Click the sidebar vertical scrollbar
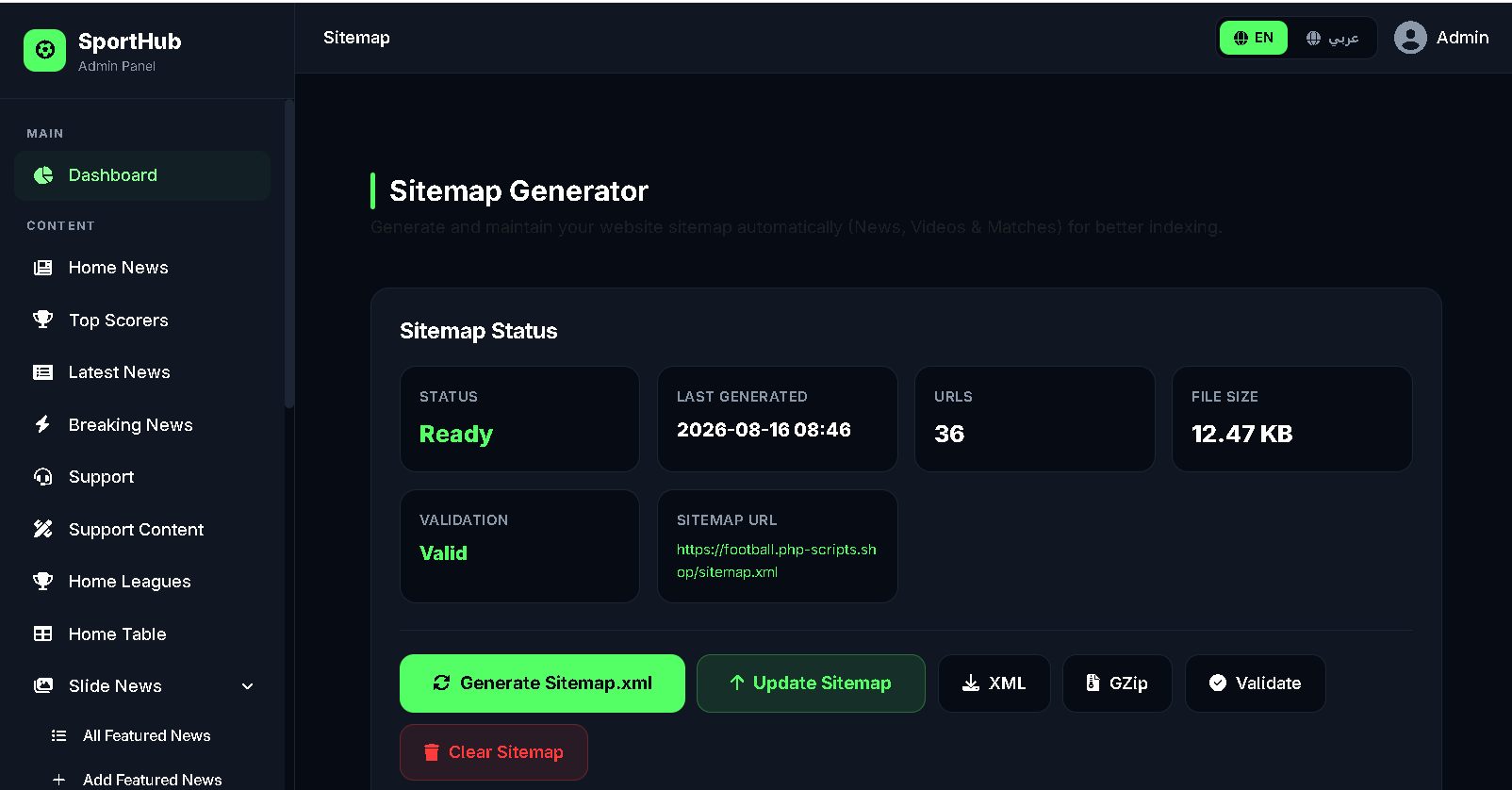This screenshot has width=1512, height=790. coord(288,255)
